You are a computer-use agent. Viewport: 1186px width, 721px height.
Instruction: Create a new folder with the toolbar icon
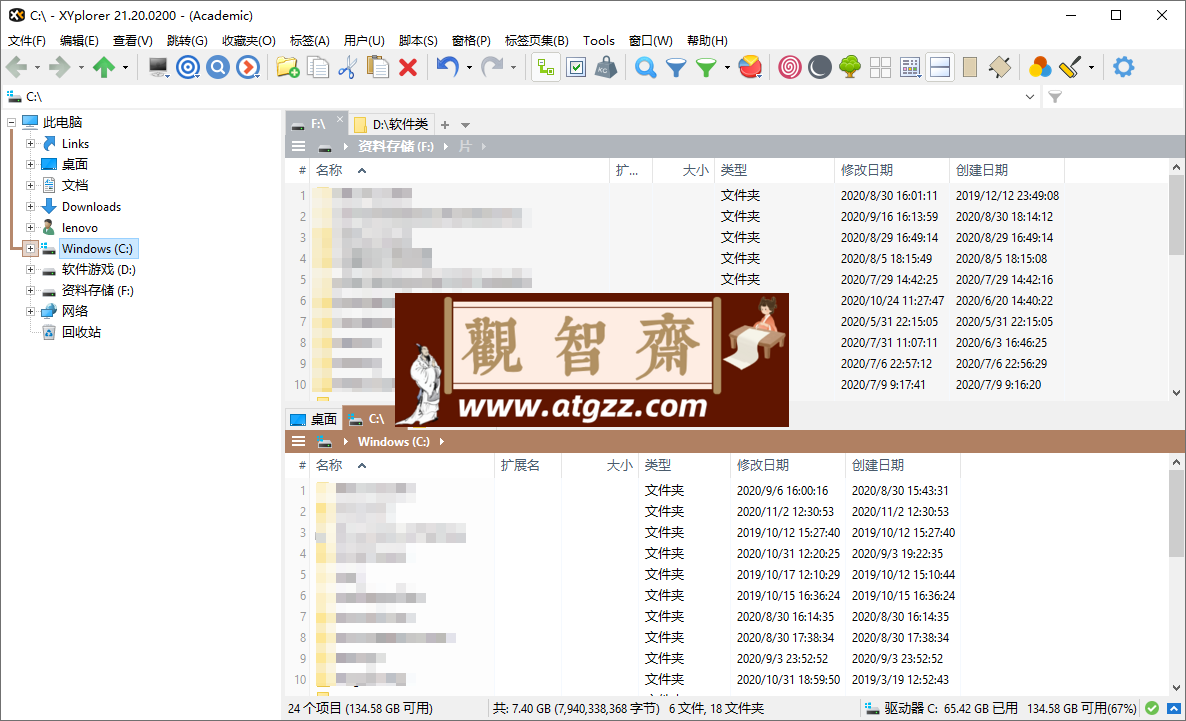pyautogui.click(x=287, y=67)
